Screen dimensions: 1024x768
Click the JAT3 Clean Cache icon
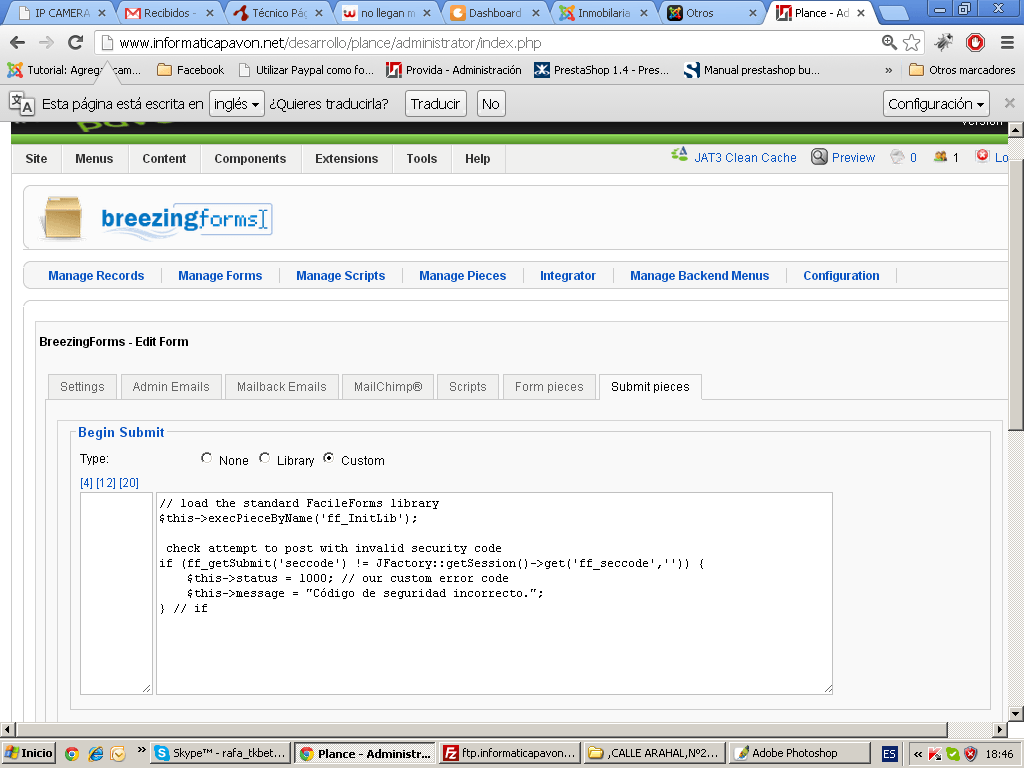(679, 155)
